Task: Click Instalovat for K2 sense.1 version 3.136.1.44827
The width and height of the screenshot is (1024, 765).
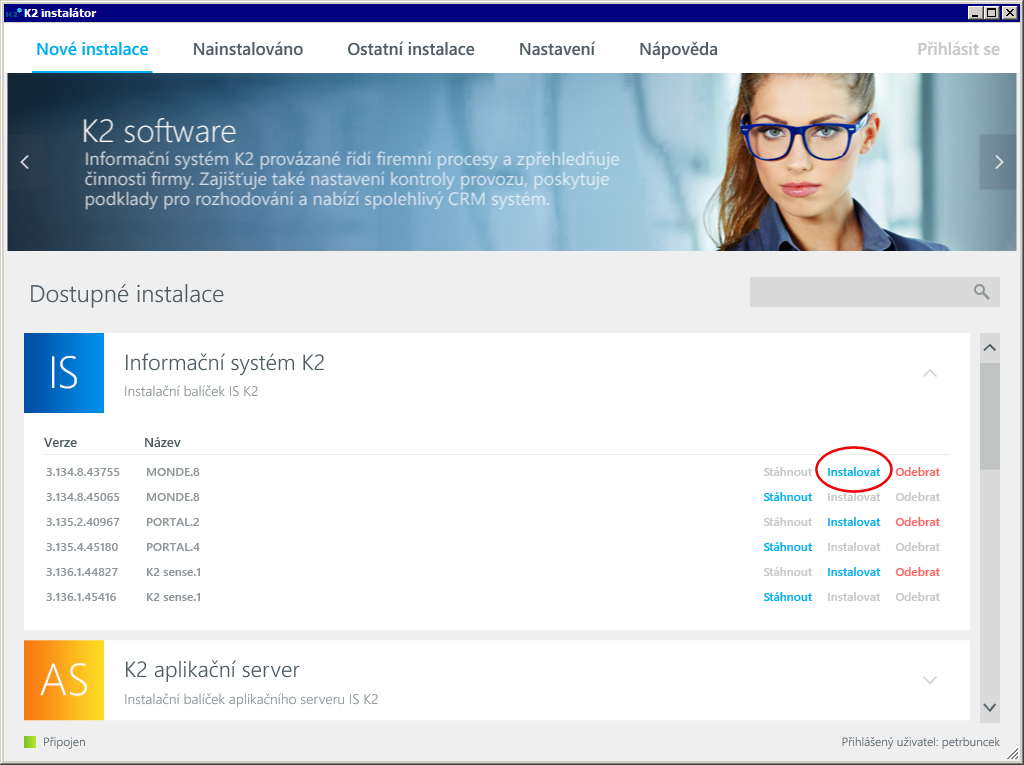Action: point(854,572)
